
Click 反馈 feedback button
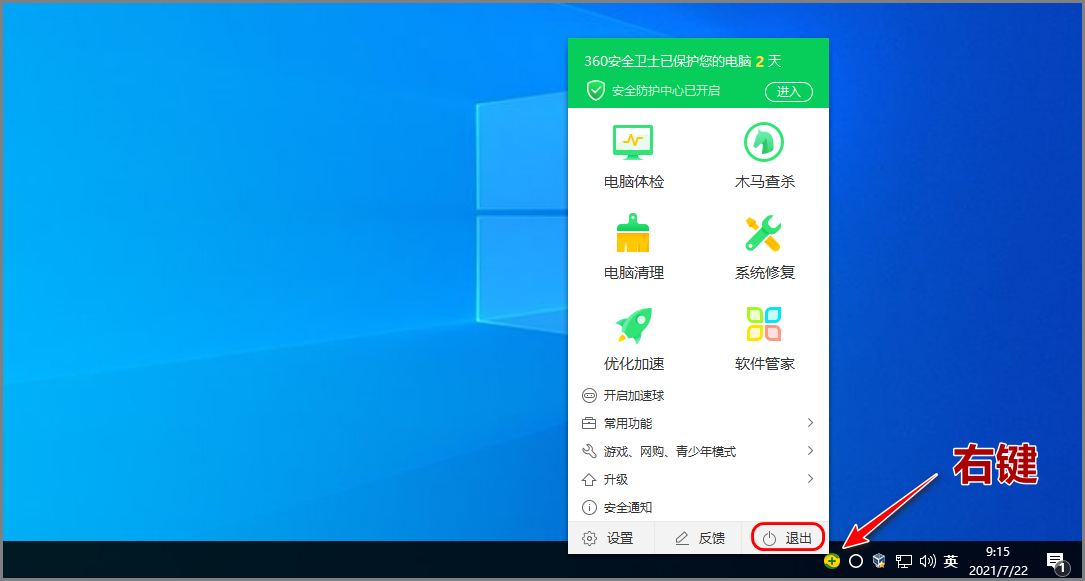698,538
